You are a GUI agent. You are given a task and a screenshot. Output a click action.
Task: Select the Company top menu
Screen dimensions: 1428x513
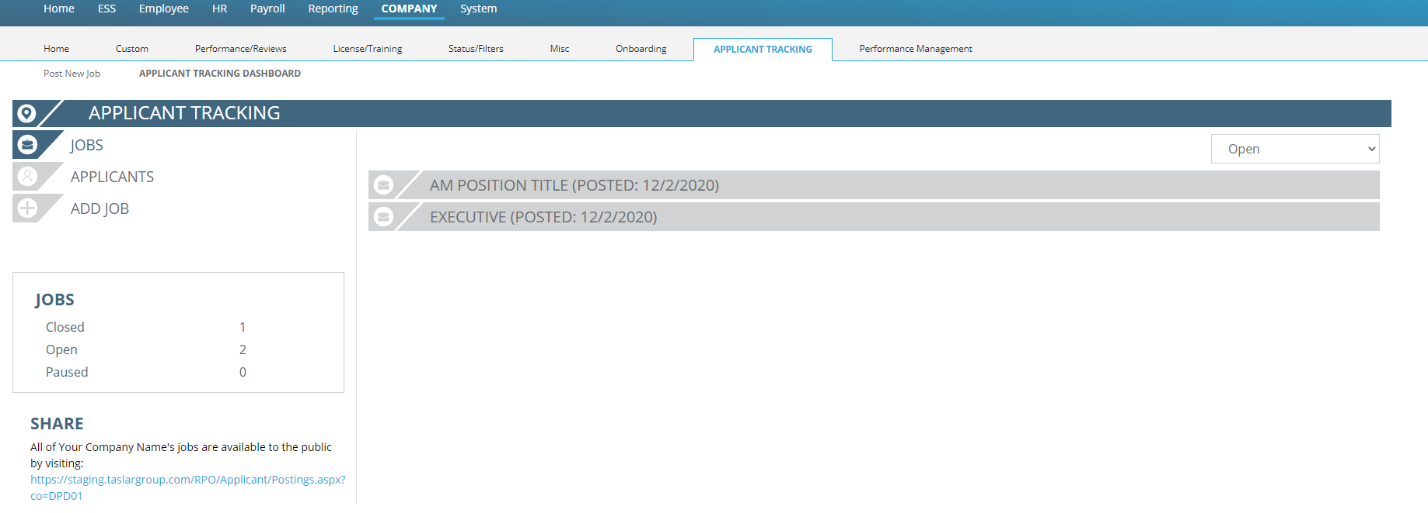coord(409,9)
